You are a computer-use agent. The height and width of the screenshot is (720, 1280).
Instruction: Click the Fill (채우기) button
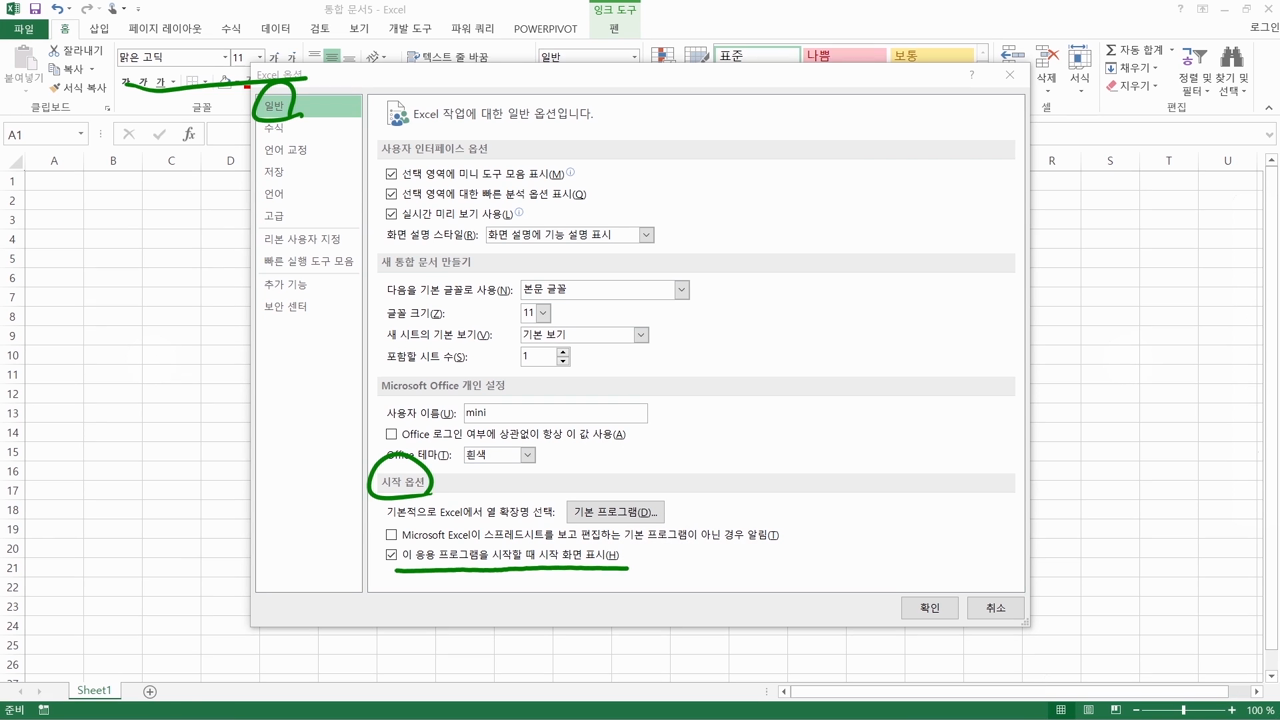pos(1131,68)
